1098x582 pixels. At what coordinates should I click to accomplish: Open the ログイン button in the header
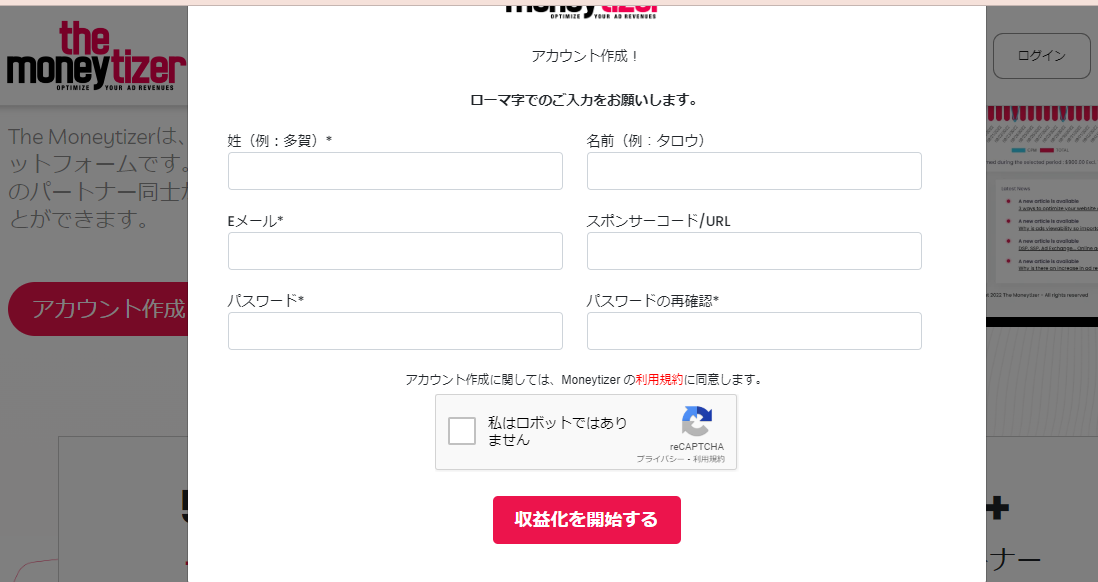(x=1041, y=55)
